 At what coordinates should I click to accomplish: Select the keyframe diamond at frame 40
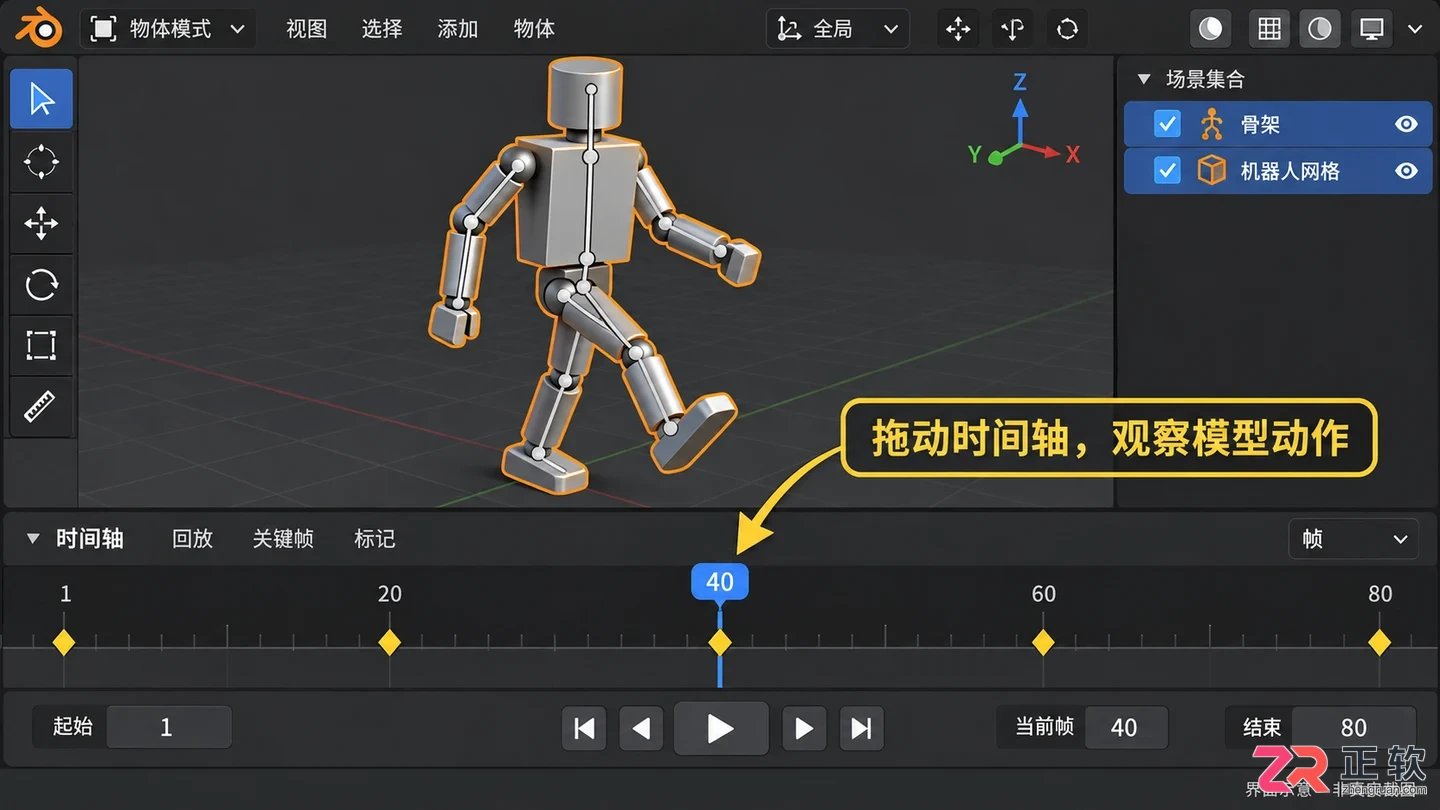coord(720,642)
